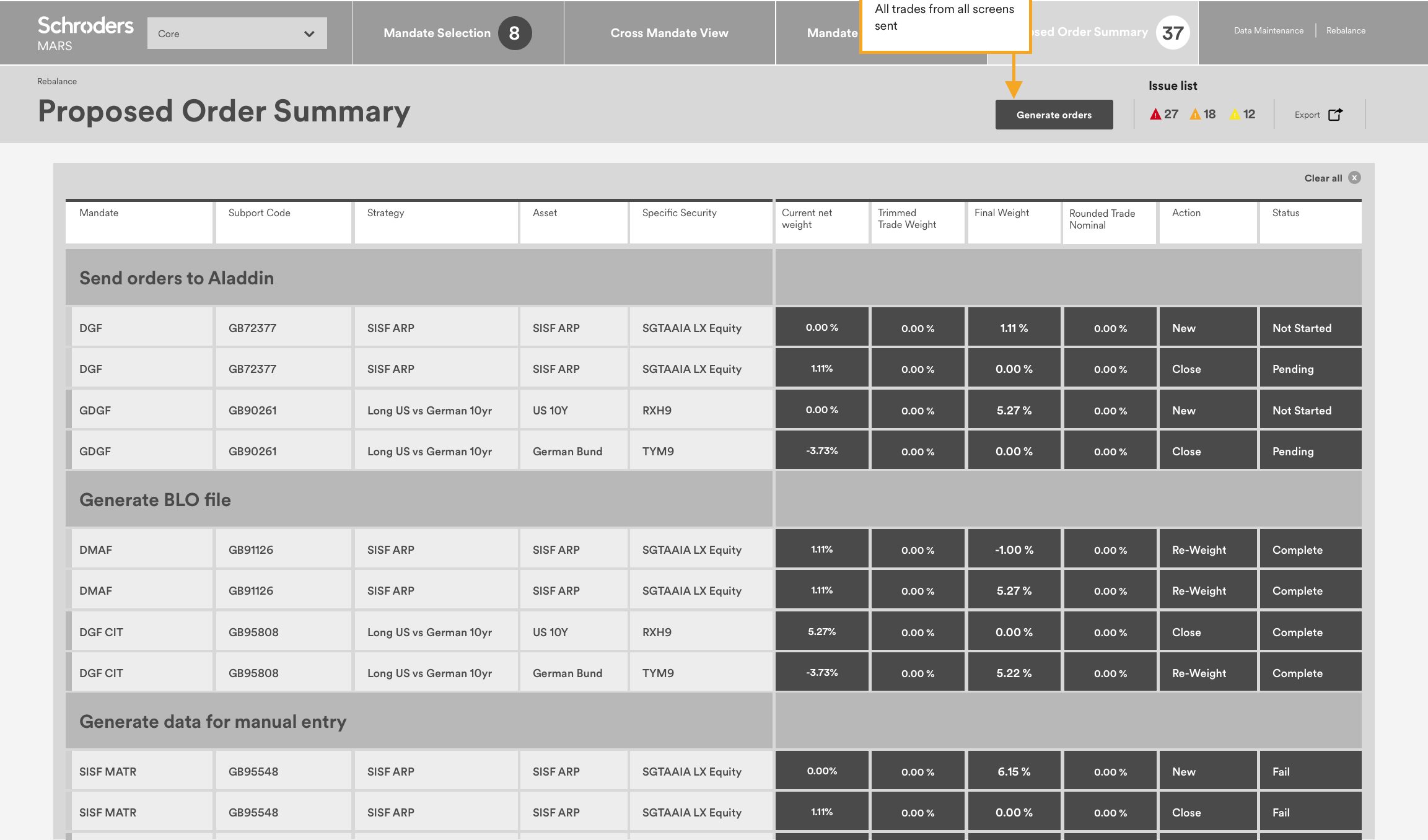This screenshot has width=1428, height=840.
Task: Click the yellow warning triangle issue icon
Action: (1235, 115)
